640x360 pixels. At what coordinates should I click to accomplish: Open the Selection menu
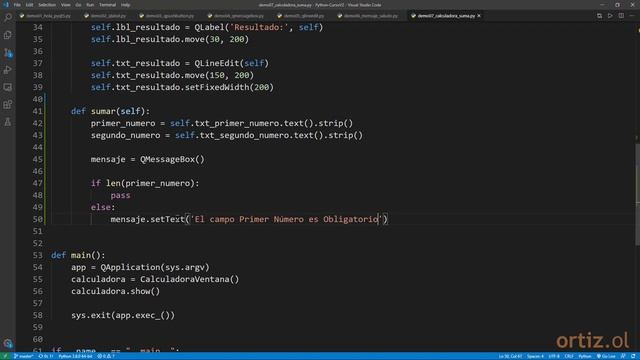(47, 5)
